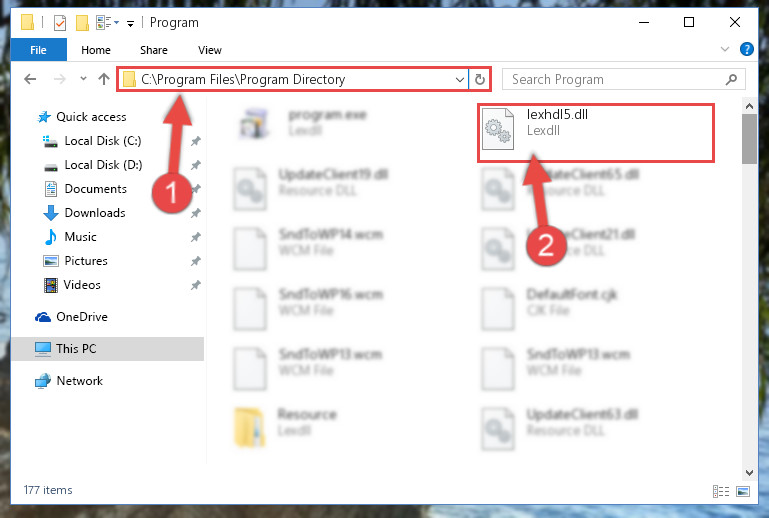Open the recent locations dropdown arrow
The height and width of the screenshot is (518, 769).
click(x=83, y=78)
